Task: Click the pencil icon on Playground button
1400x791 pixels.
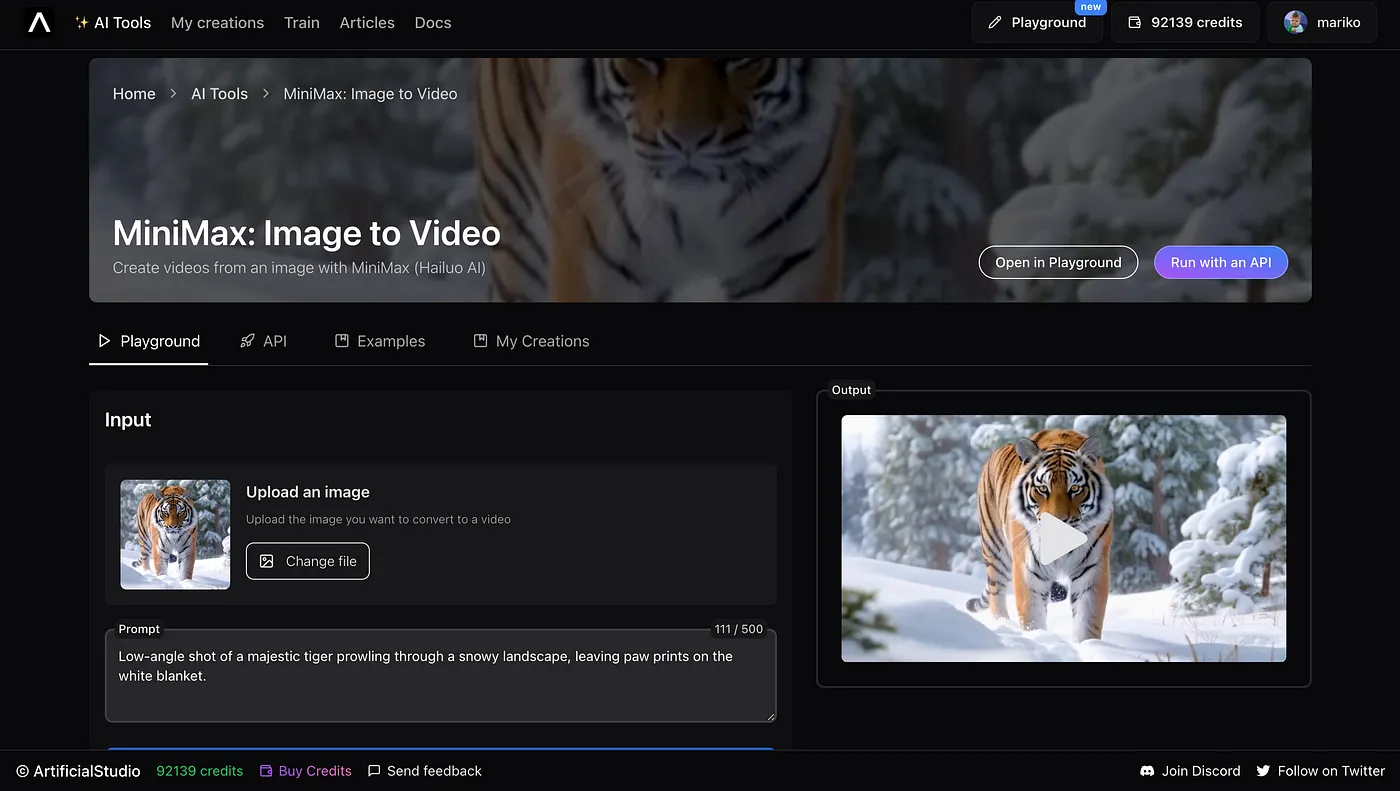Action: tap(994, 22)
